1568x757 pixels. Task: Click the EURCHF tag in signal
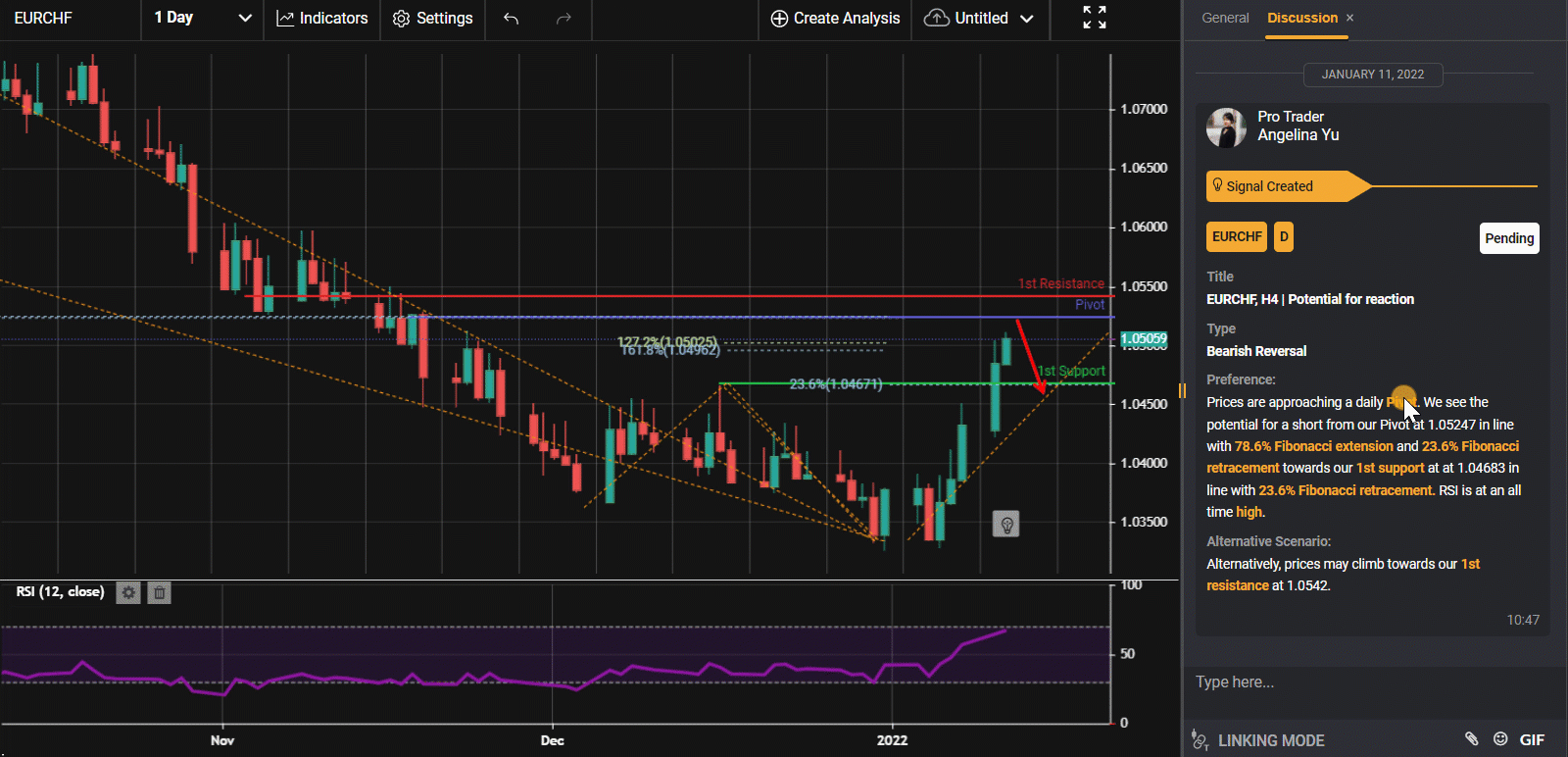(1237, 237)
